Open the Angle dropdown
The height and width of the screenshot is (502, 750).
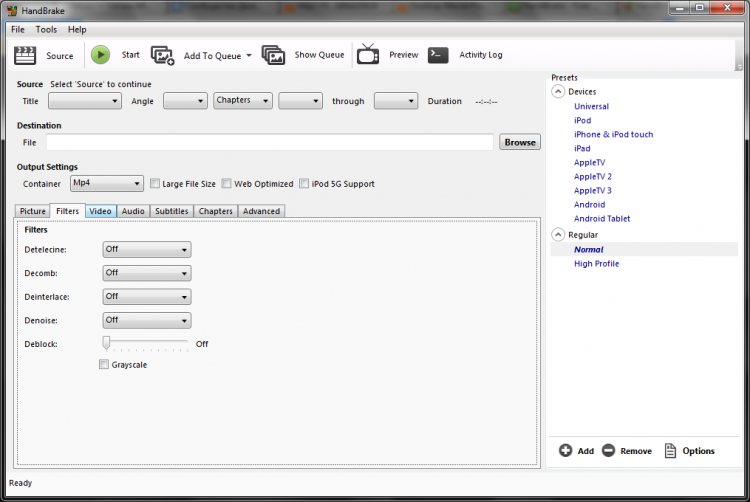[185, 101]
